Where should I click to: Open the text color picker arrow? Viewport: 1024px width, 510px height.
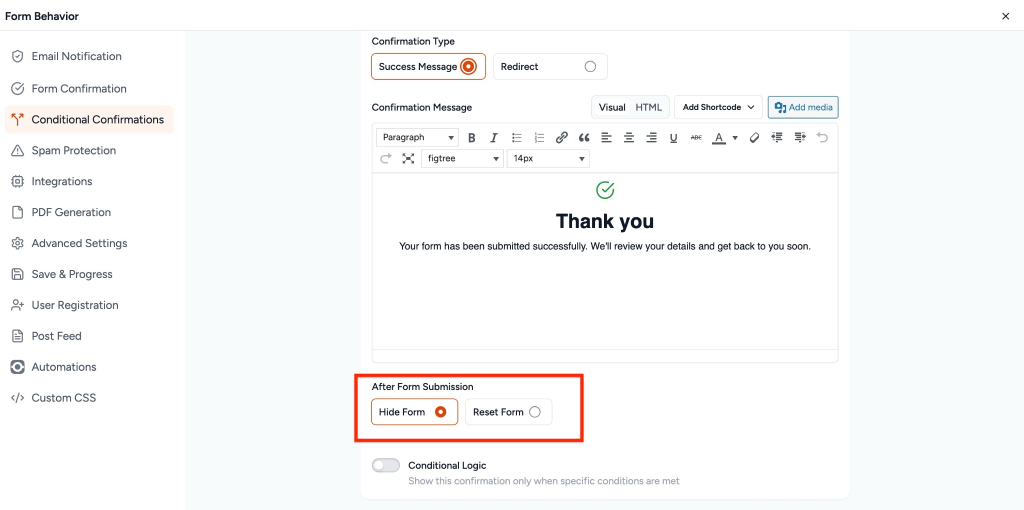tap(735, 138)
